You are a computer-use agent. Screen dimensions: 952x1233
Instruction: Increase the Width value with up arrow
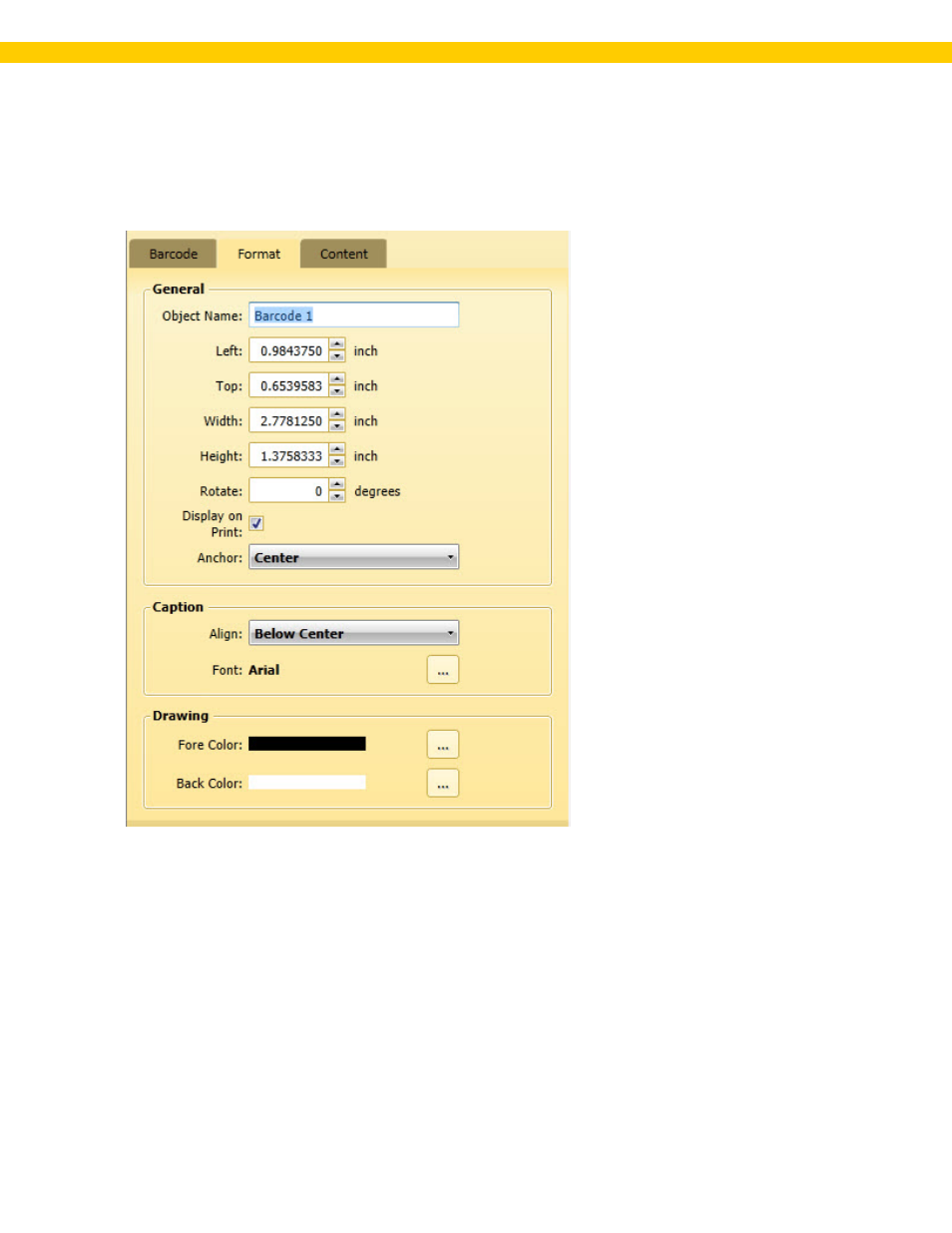[337, 414]
